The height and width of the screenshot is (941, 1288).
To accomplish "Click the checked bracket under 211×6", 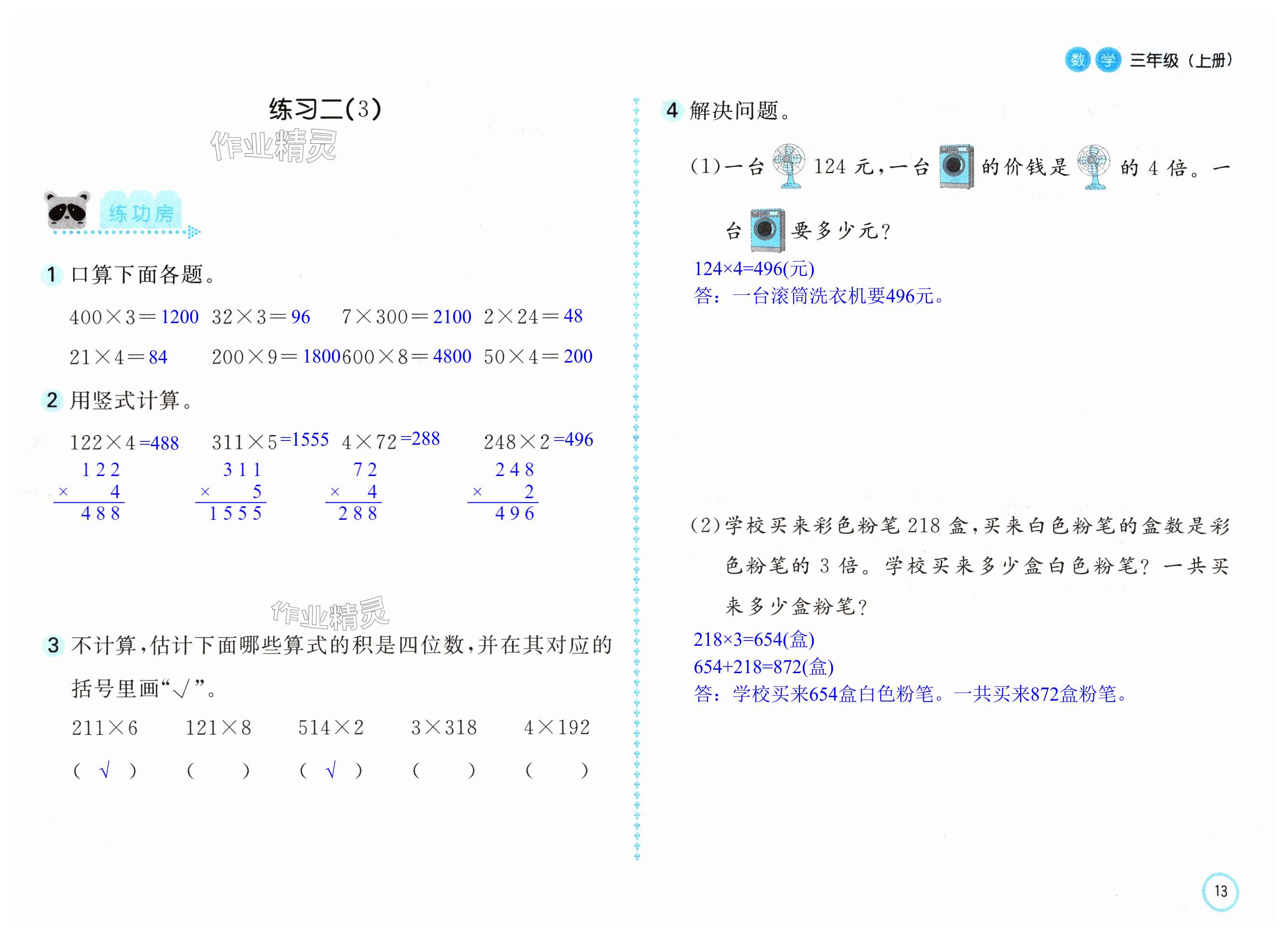I will click(105, 771).
